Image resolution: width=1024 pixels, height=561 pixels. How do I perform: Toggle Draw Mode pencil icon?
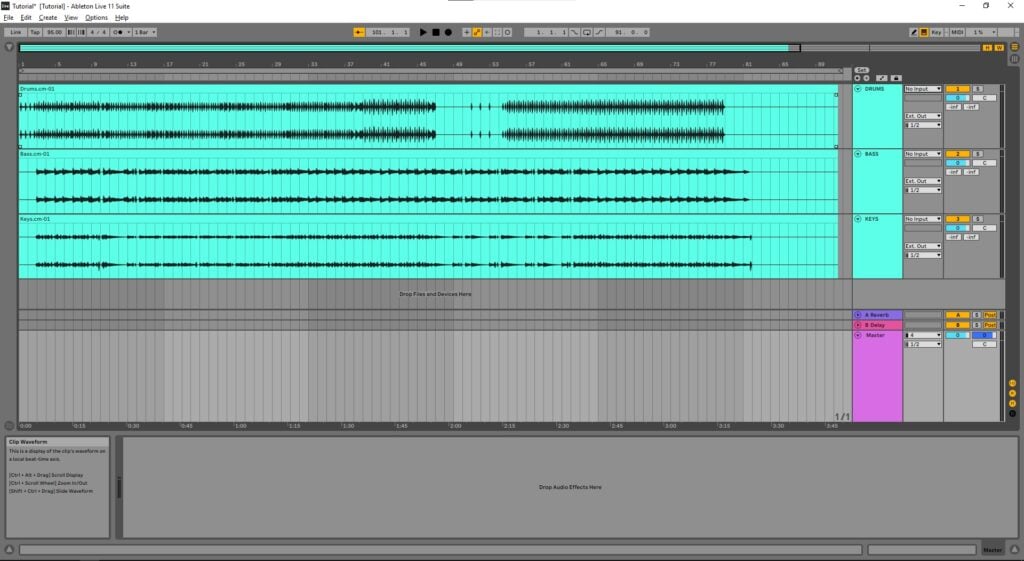[x=914, y=32]
